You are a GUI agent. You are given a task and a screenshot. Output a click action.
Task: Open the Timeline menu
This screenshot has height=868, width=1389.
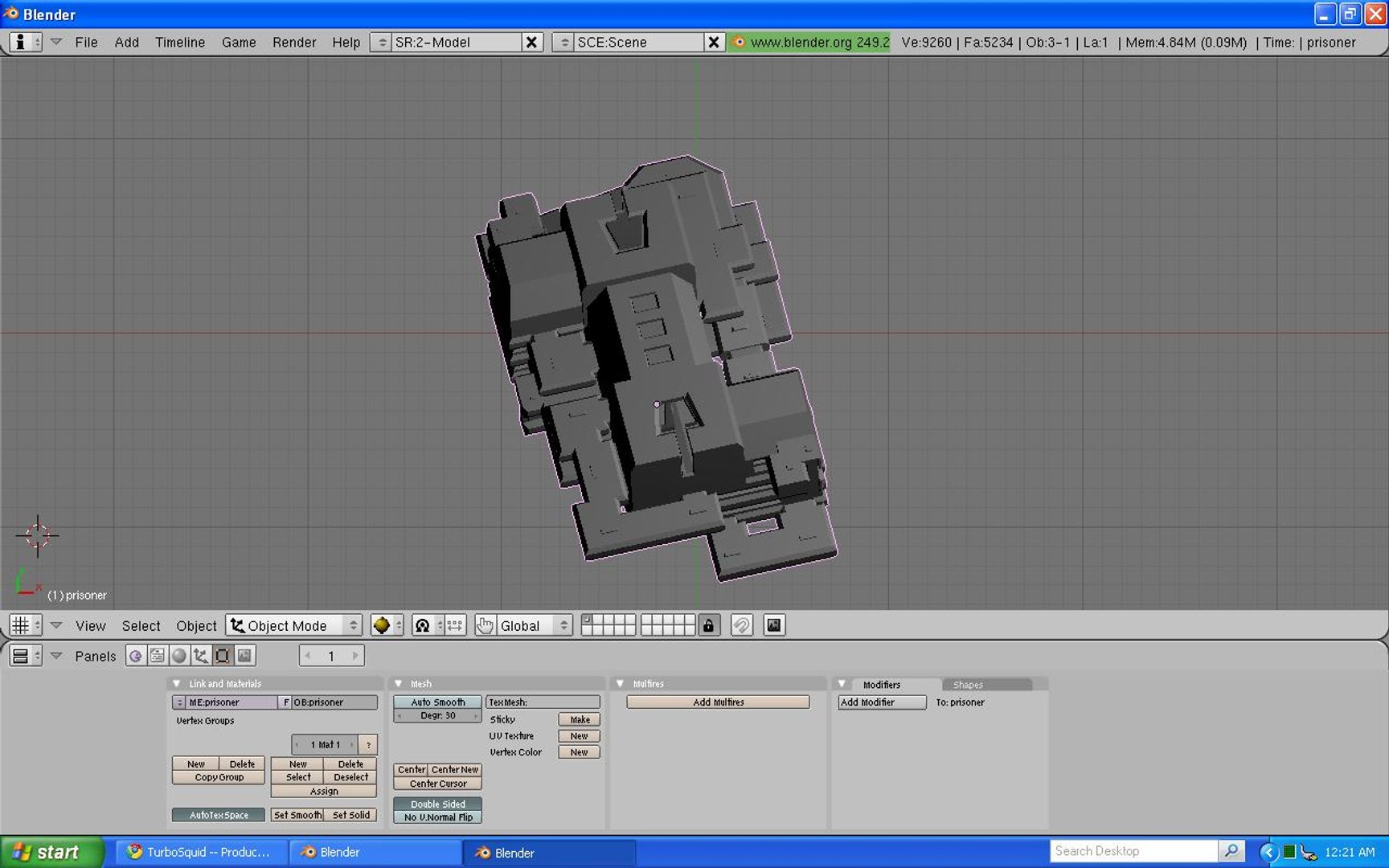(x=180, y=43)
